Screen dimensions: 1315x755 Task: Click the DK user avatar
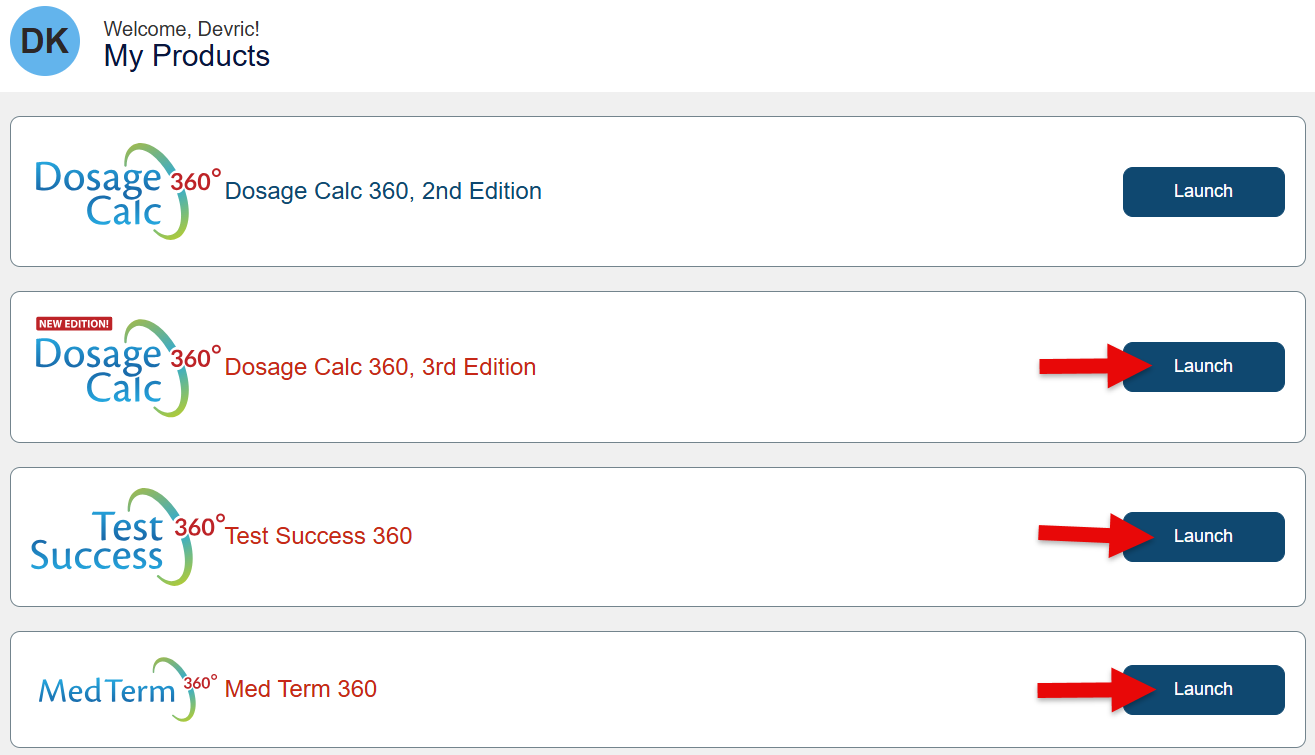(45, 41)
